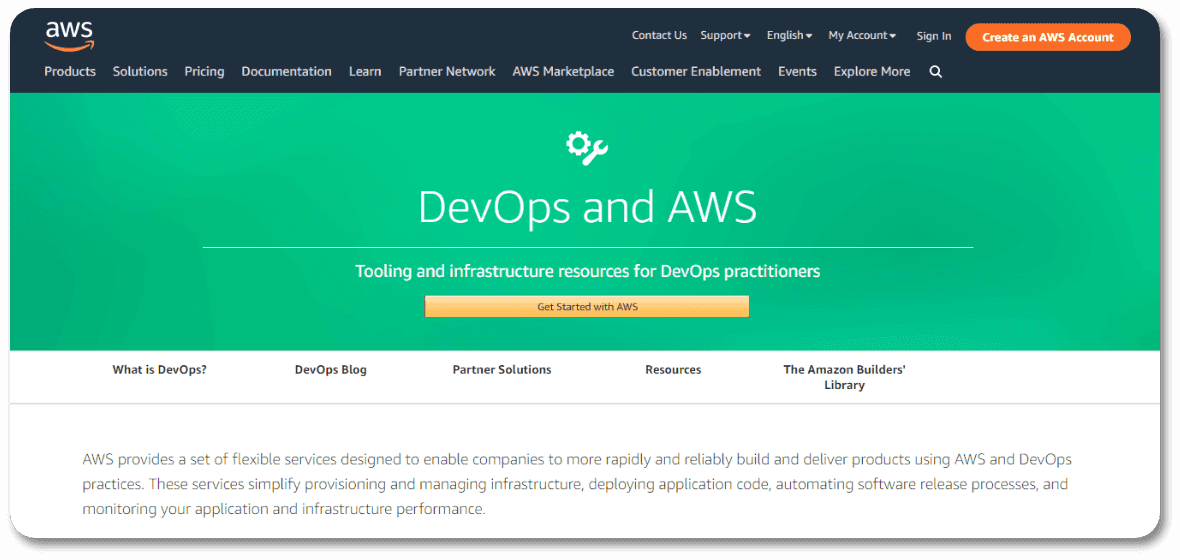Expand the My Account dropdown
This screenshot has height=560, width=1180.
[862, 35]
